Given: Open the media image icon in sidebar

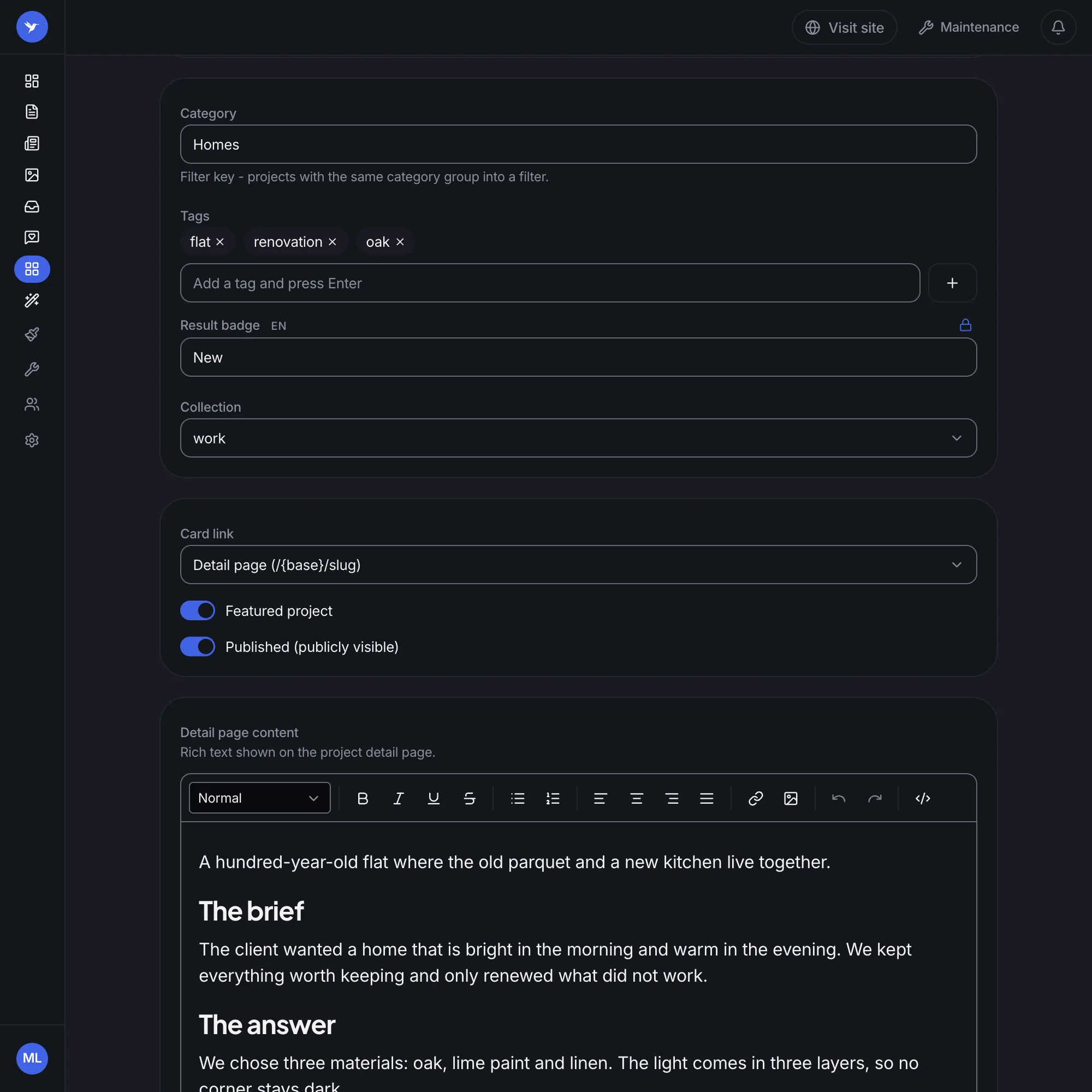Looking at the screenshot, I should [x=32, y=175].
